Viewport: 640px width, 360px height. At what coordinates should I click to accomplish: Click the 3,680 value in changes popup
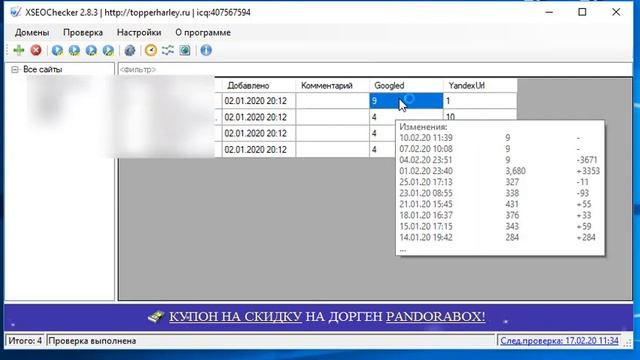point(516,171)
